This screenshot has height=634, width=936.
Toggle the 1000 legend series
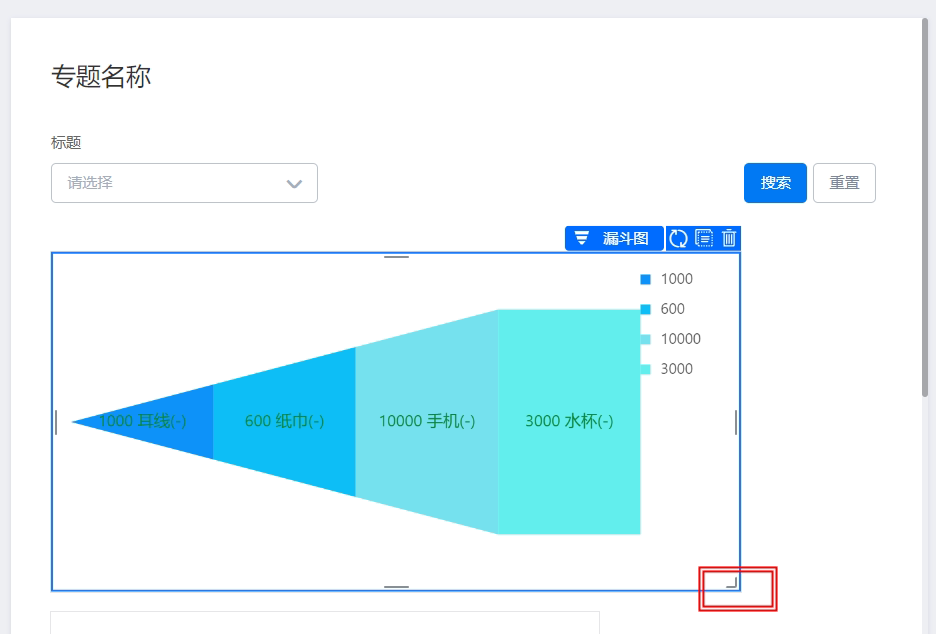666,279
